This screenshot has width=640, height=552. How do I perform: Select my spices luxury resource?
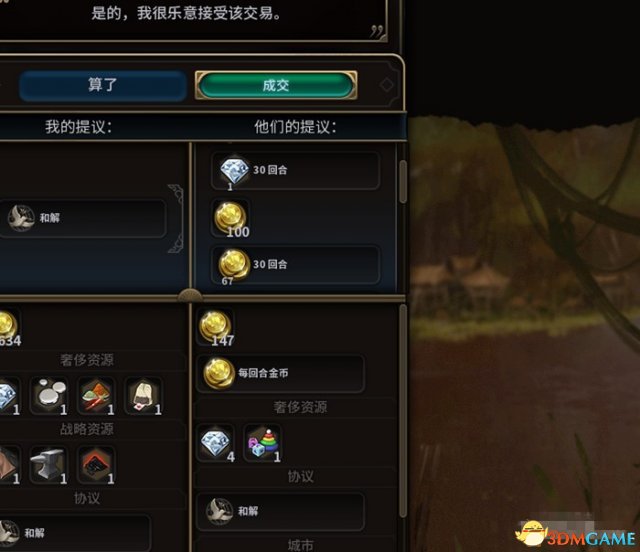(x=97, y=395)
